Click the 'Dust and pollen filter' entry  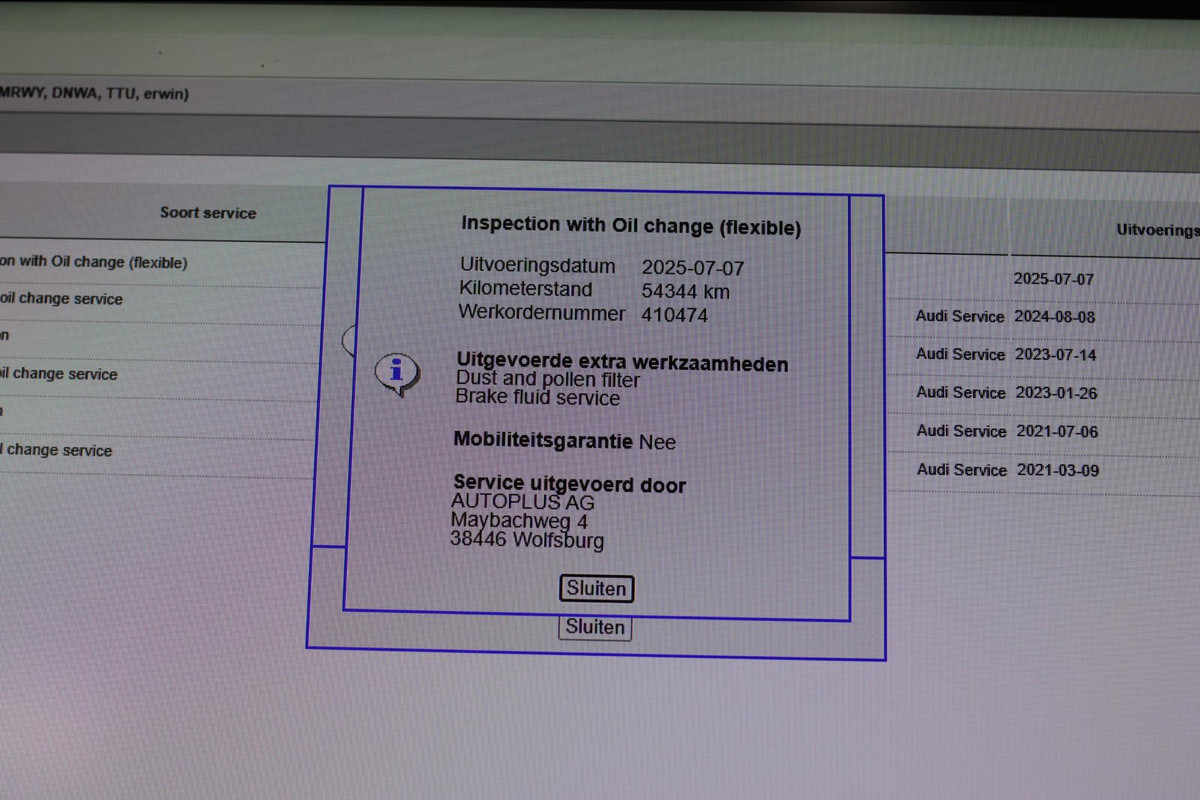[x=547, y=380]
